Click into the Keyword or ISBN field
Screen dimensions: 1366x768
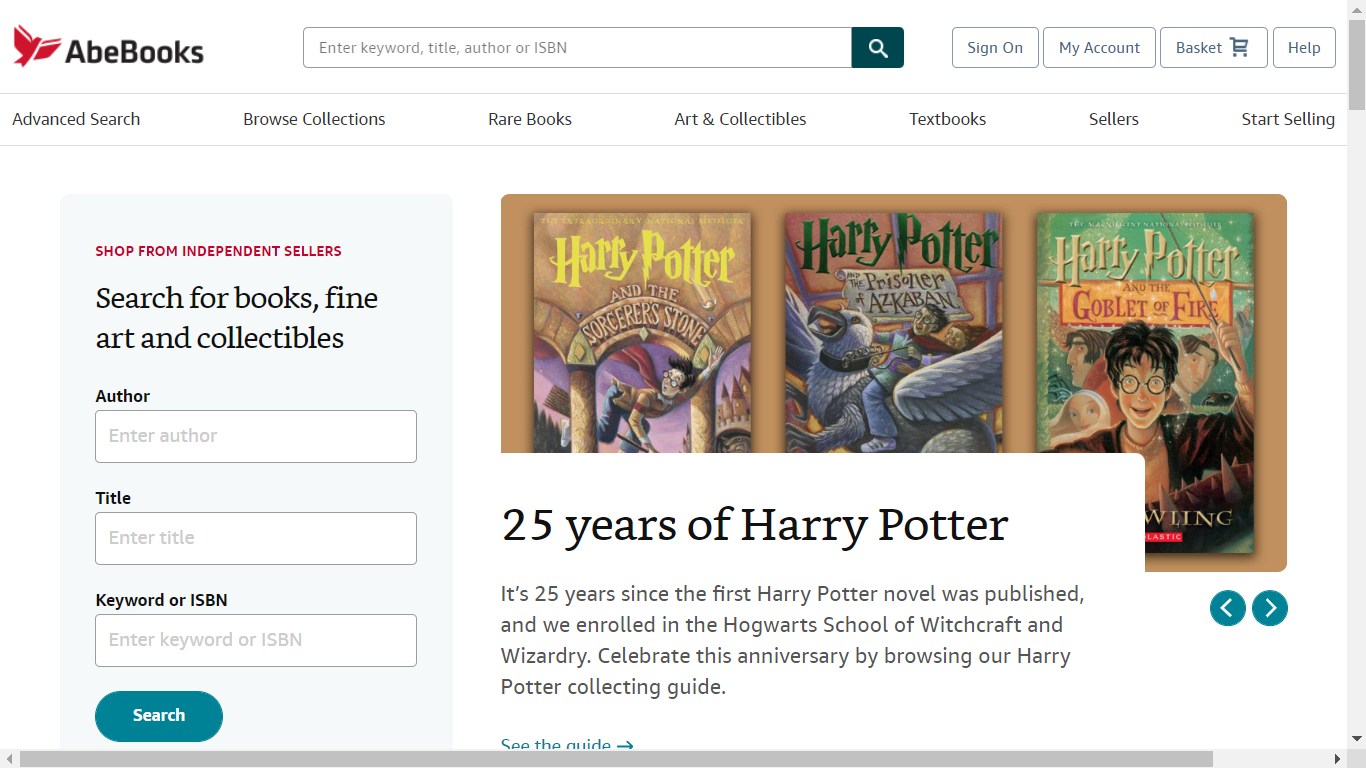pyautogui.click(x=256, y=640)
